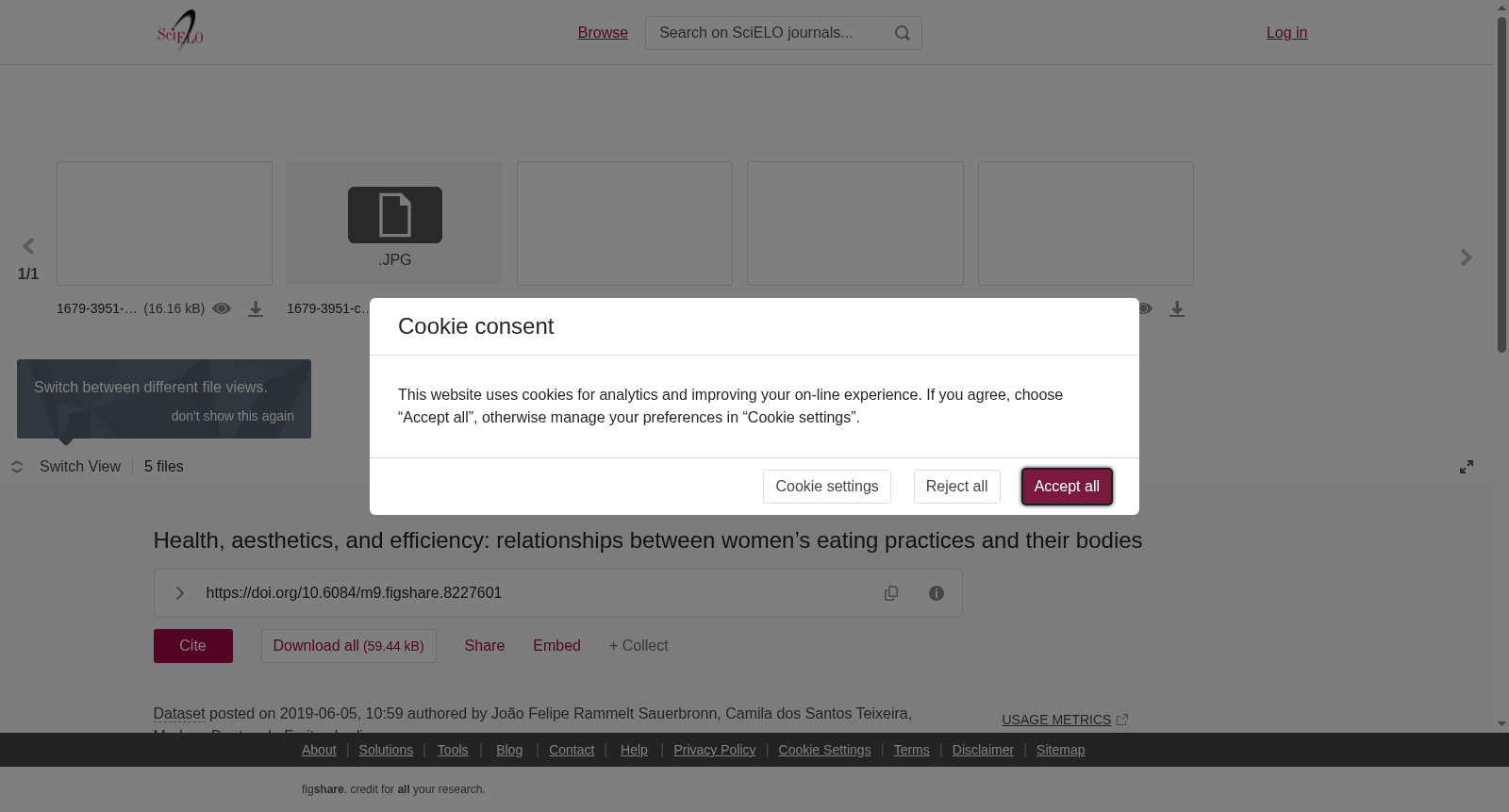Open Blog footer link
Screen dimensions: 1509x812
coord(509,750)
